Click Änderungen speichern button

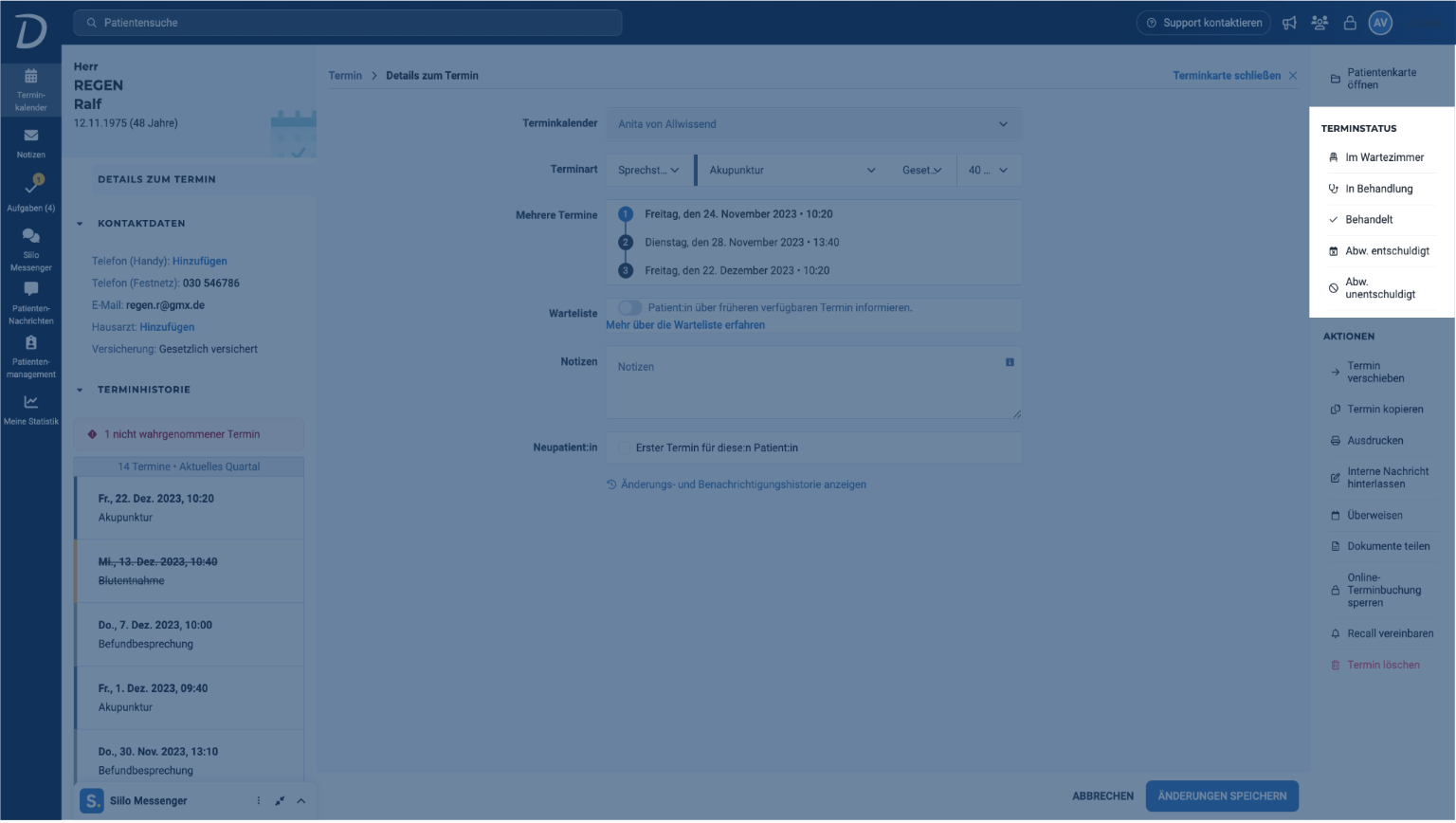coord(1222,796)
